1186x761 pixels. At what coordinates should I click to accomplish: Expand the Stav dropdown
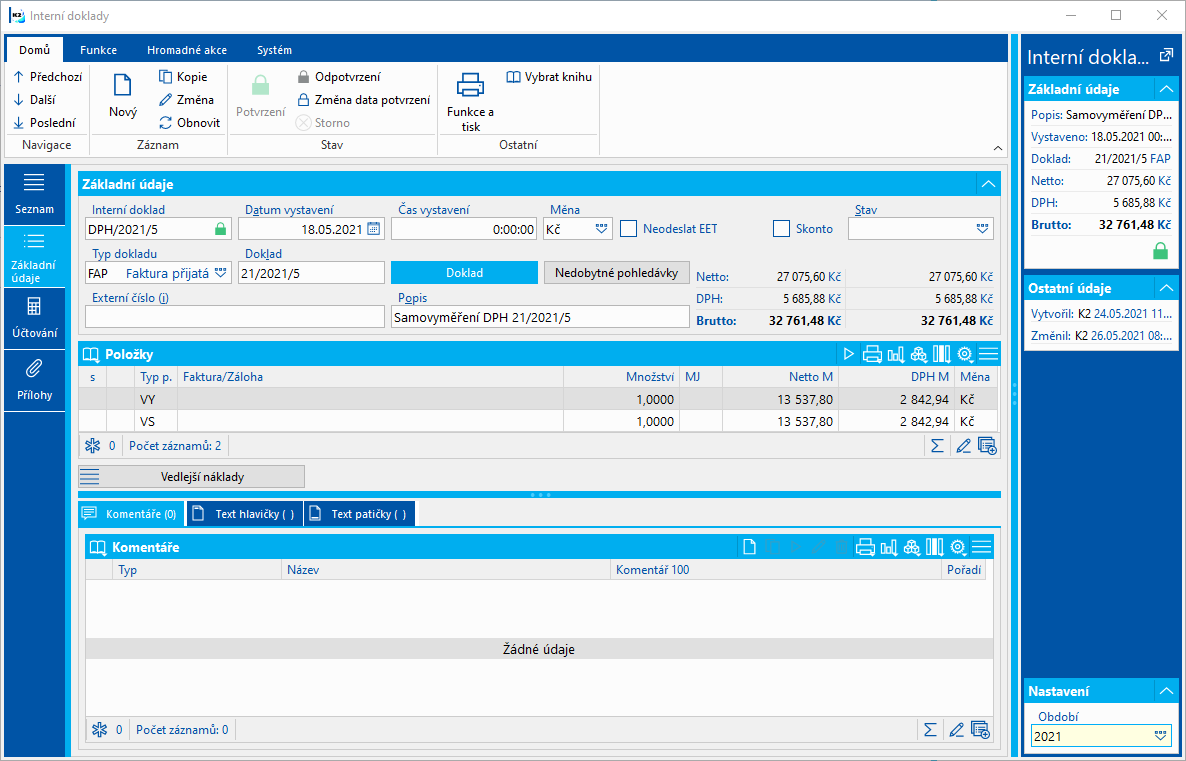(x=983, y=229)
